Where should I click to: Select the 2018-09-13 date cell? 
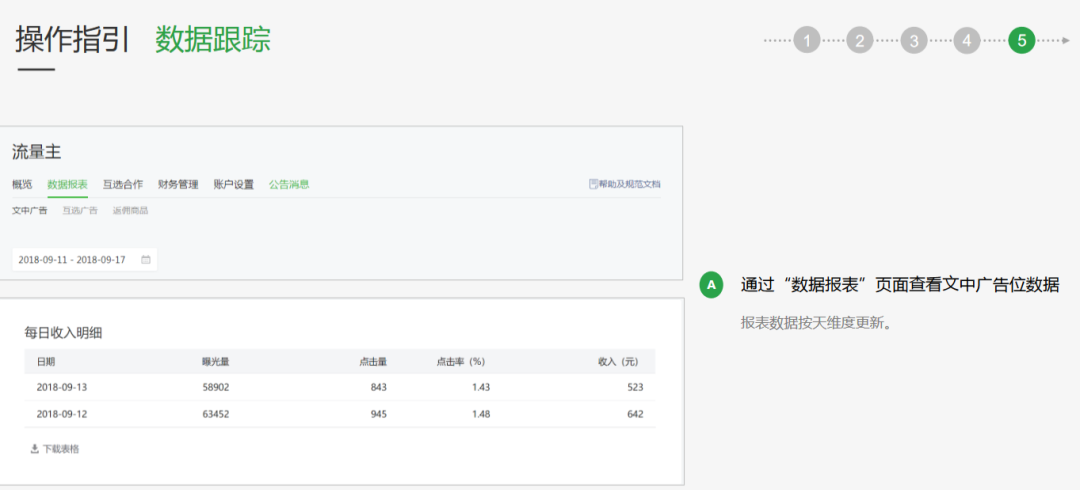(62, 387)
